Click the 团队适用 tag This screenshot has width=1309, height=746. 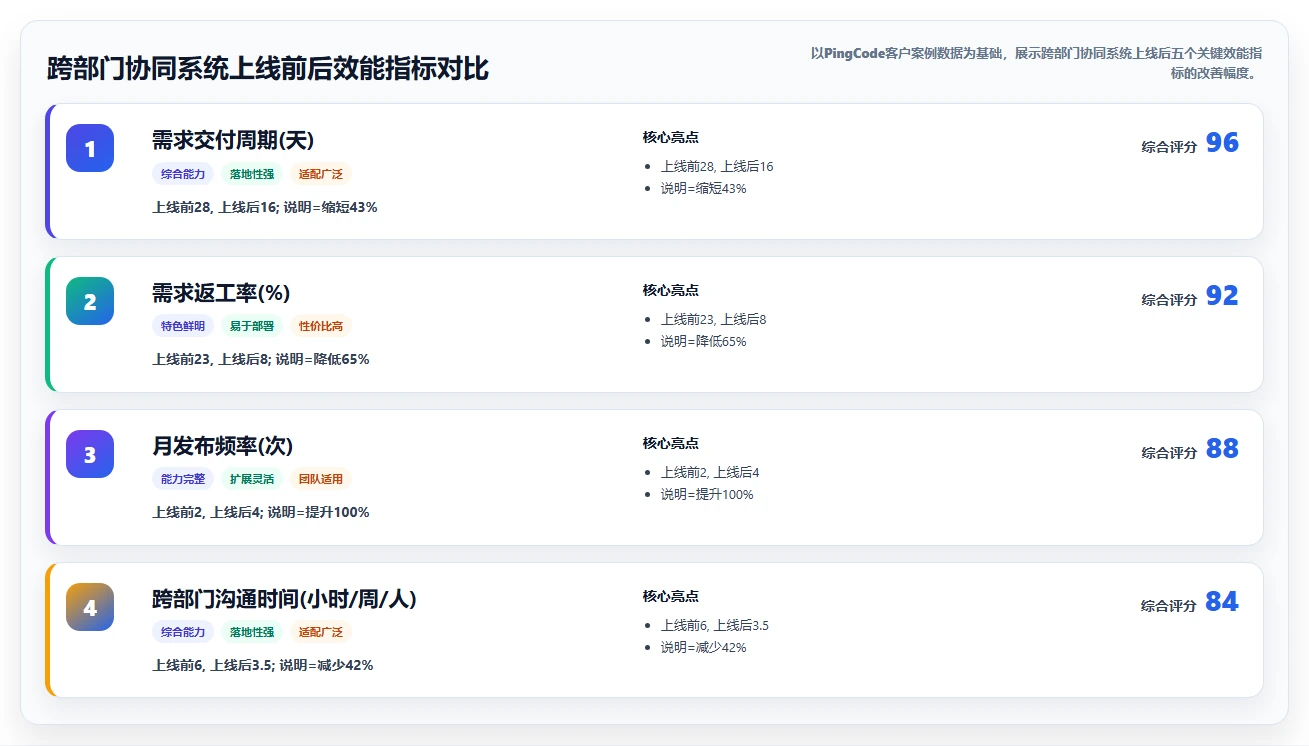pyautogui.click(x=321, y=479)
